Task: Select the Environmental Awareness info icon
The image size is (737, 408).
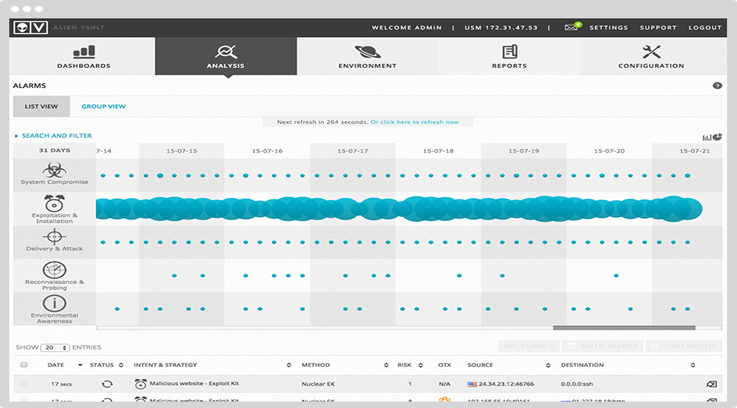Action: [x=54, y=303]
